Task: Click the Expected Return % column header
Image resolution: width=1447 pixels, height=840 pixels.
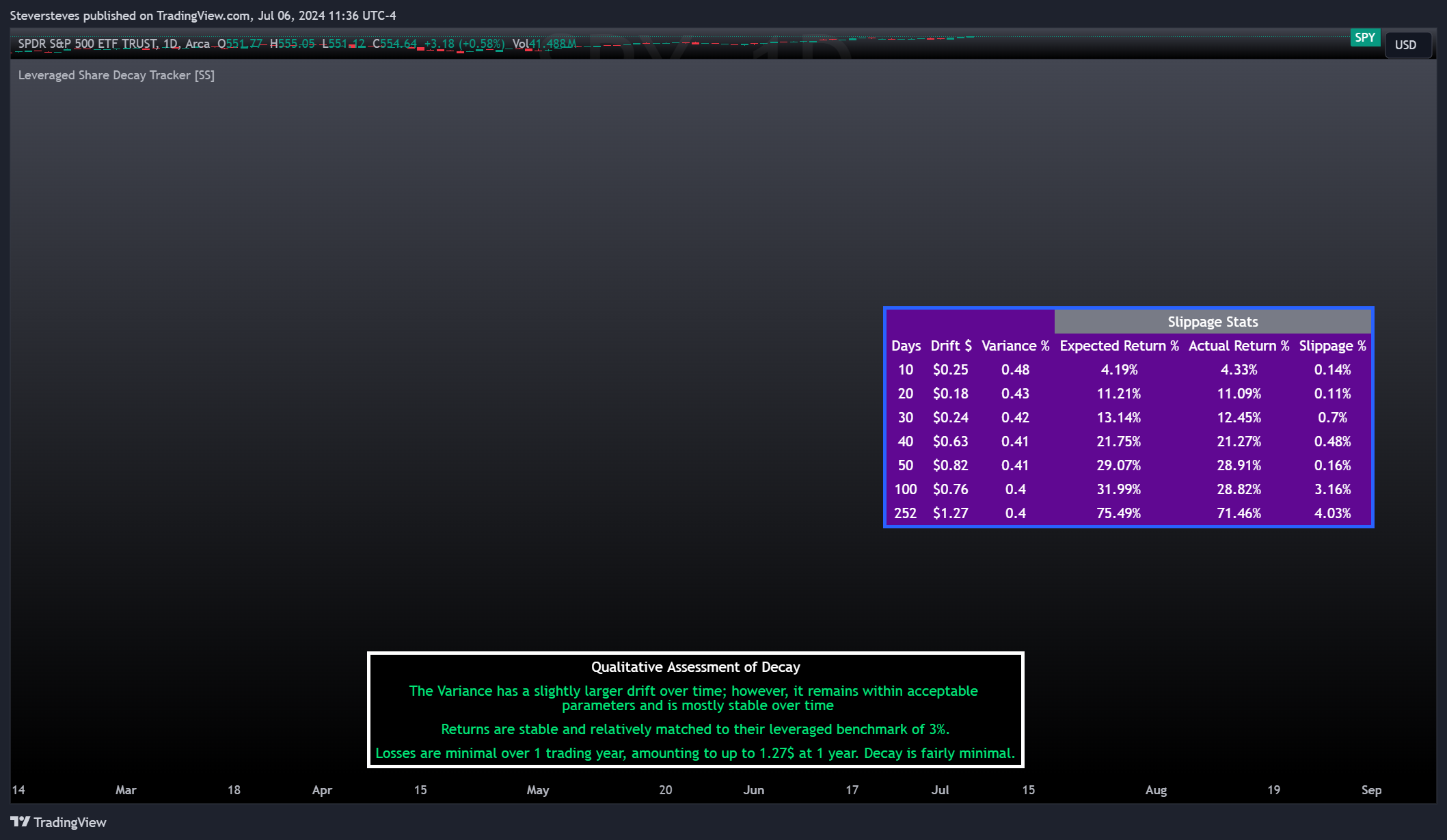Action: (1119, 346)
